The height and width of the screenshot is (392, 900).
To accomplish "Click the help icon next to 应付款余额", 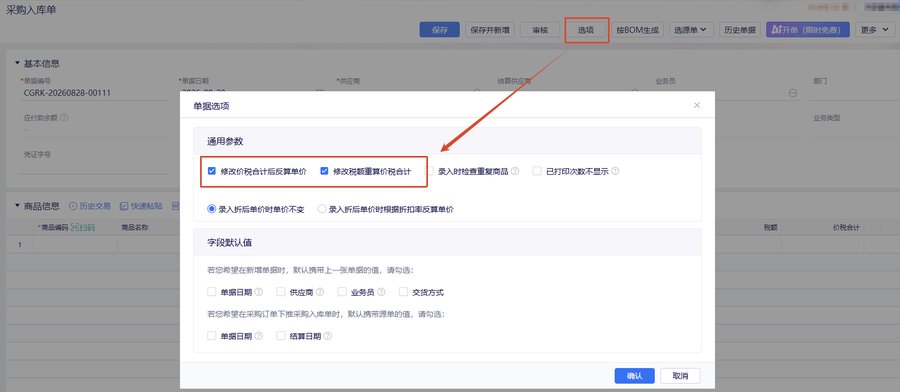I will click(x=64, y=118).
